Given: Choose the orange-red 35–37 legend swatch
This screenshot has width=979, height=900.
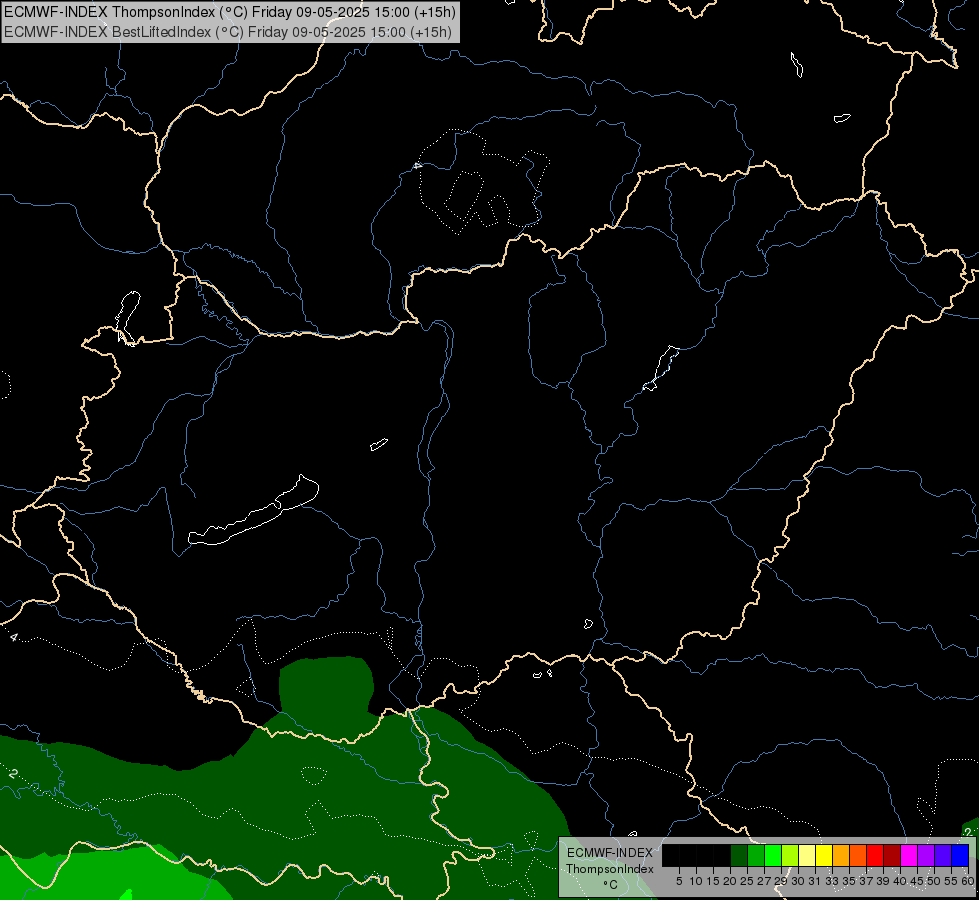Looking at the screenshot, I should click(858, 855).
